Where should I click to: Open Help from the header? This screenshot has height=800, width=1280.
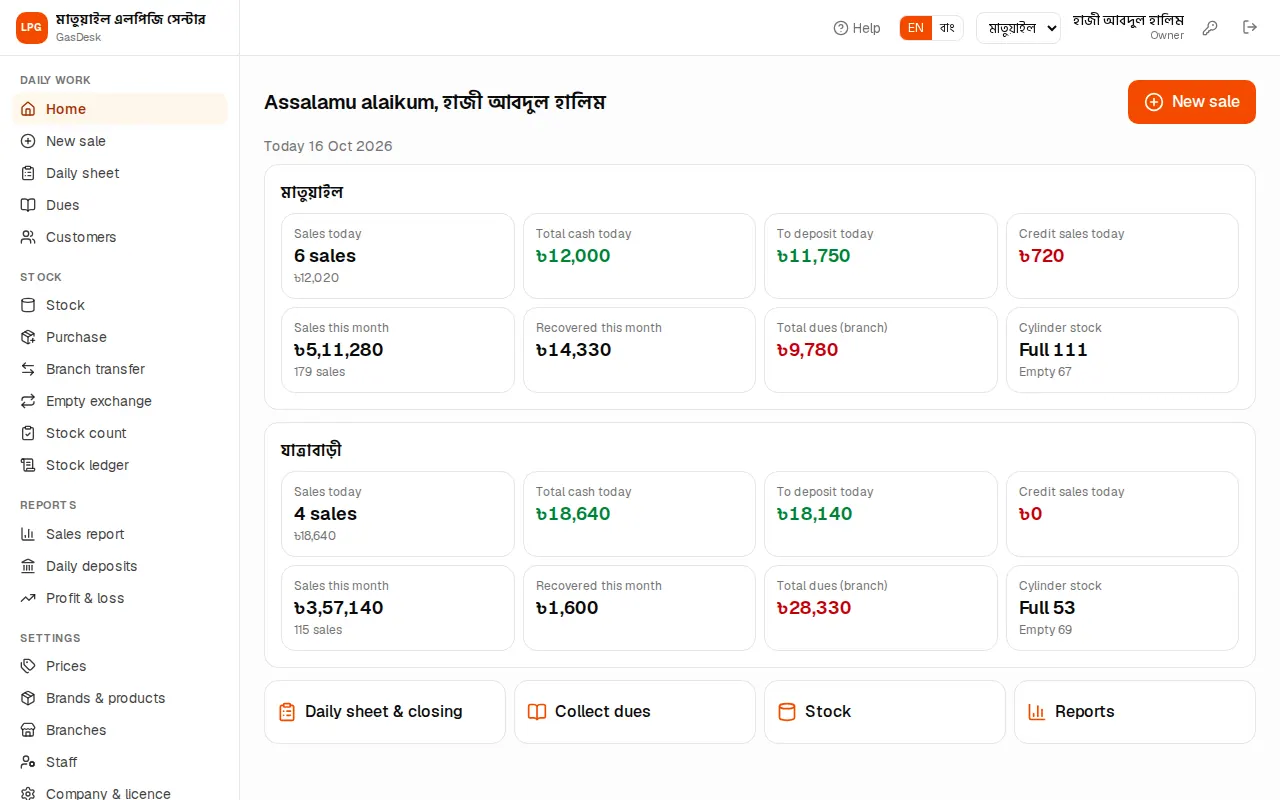point(857,28)
